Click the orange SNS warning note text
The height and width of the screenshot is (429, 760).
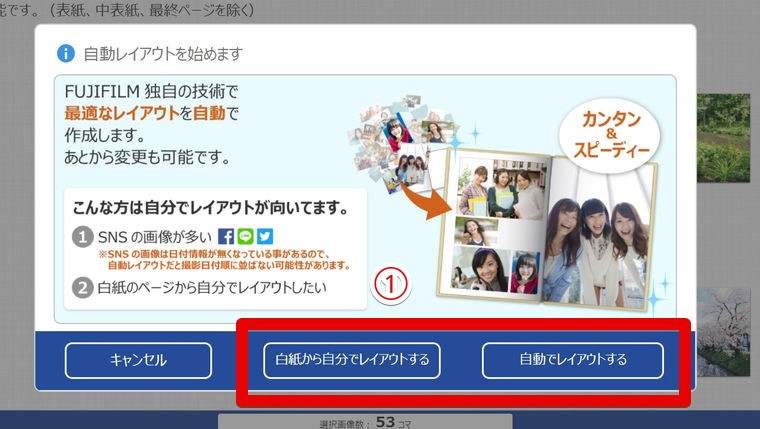pos(223,260)
